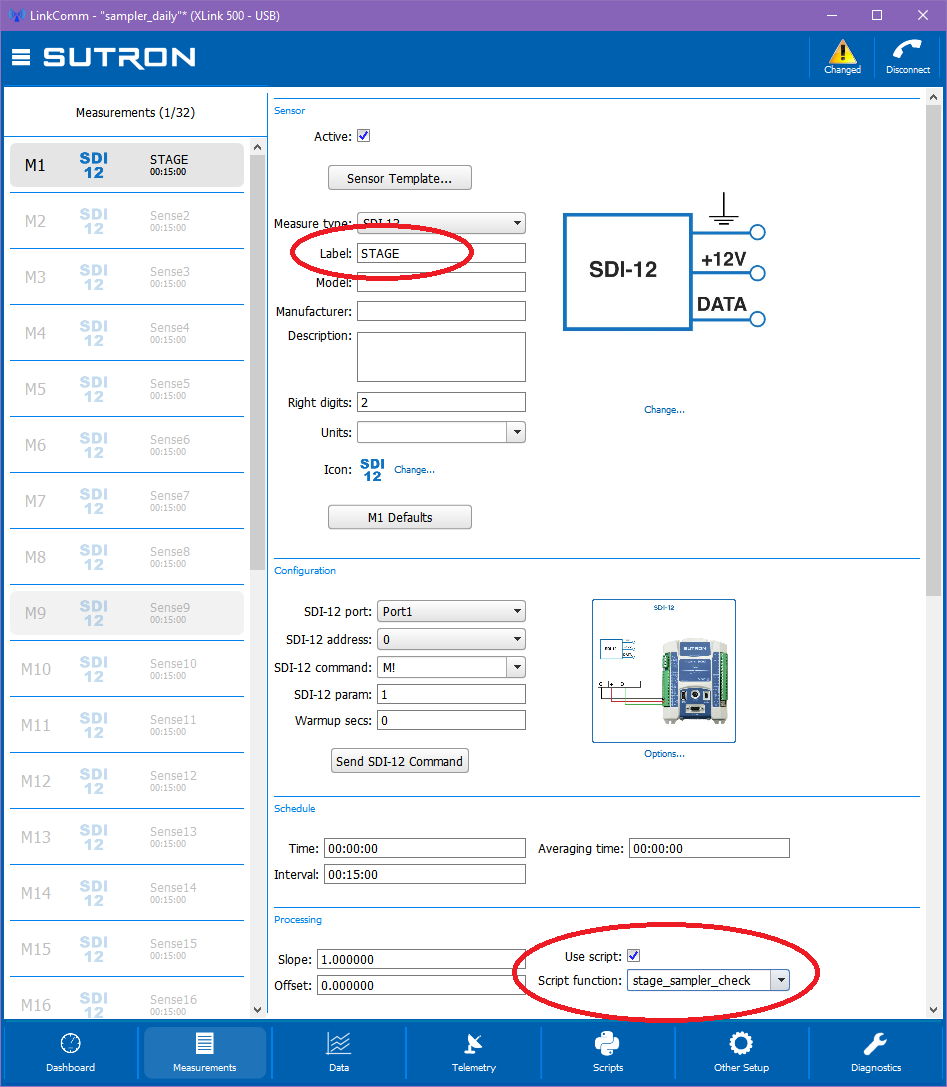Click Change link next to Icon

(415, 469)
